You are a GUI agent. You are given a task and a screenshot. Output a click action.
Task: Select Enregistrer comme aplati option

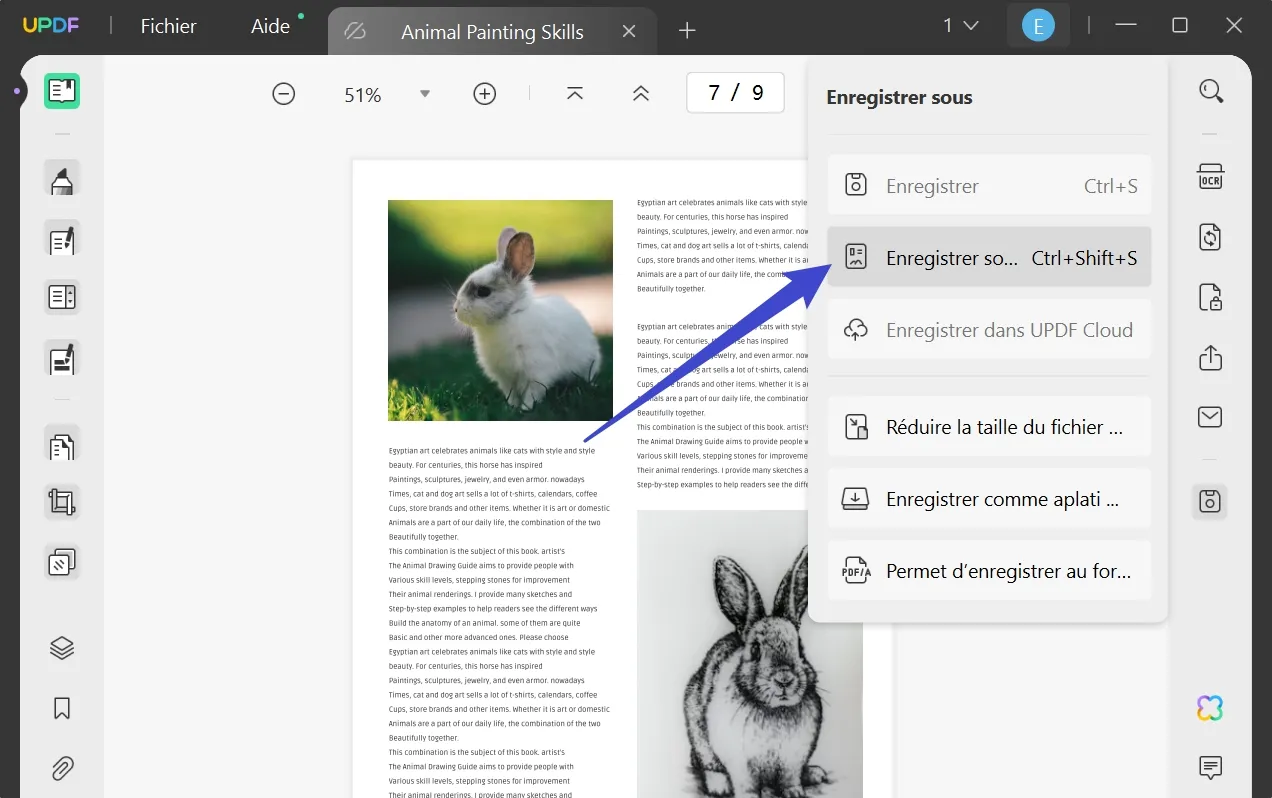click(x=988, y=498)
